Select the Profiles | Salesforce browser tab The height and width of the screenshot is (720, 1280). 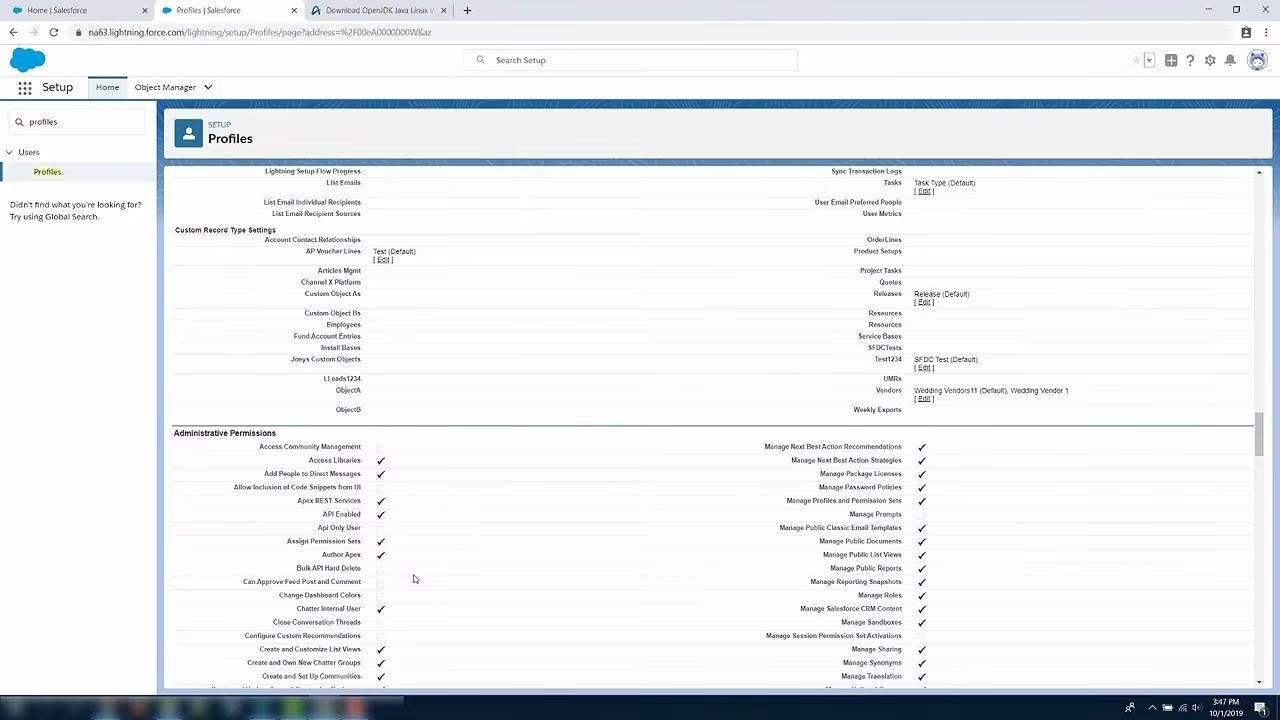(230, 10)
